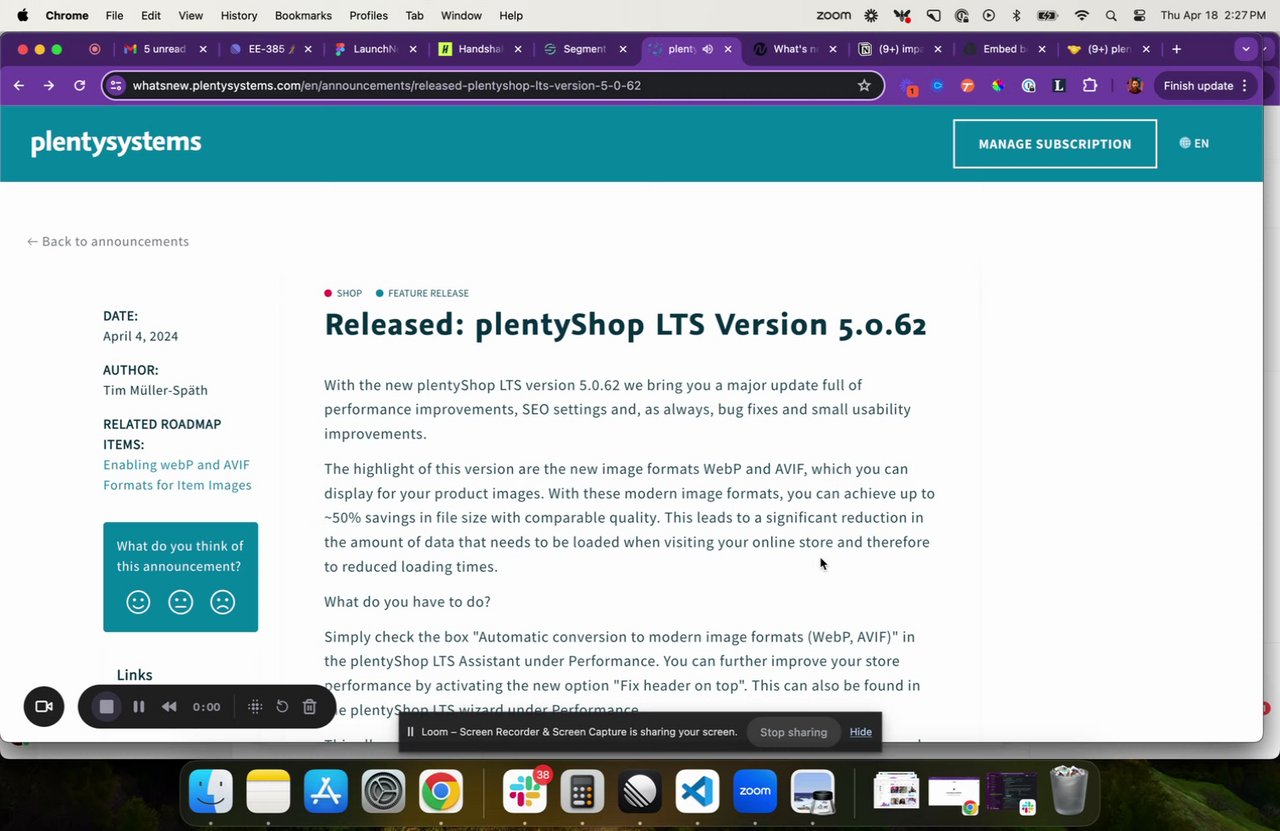Open the History menu
The width and height of the screenshot is (1280, 831).
click(238, 16)
